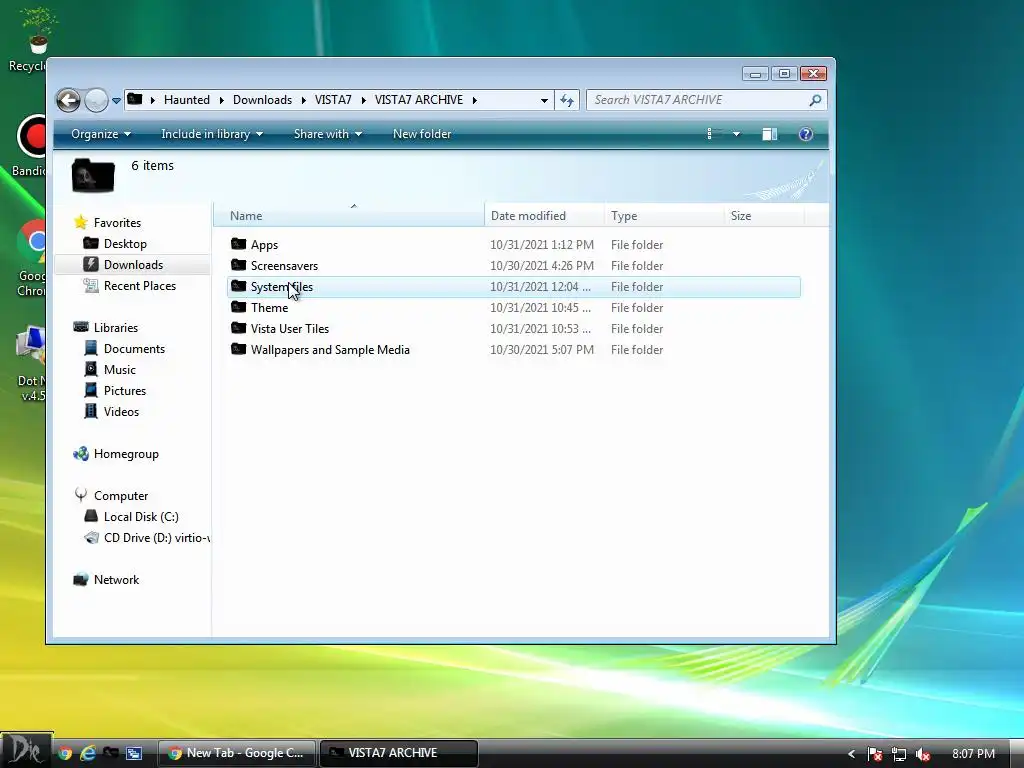Viewport: 1024px width, 768px height.
Task: Expand the chevron after the Downloads breadcrumb
Action: coord(304,100)
